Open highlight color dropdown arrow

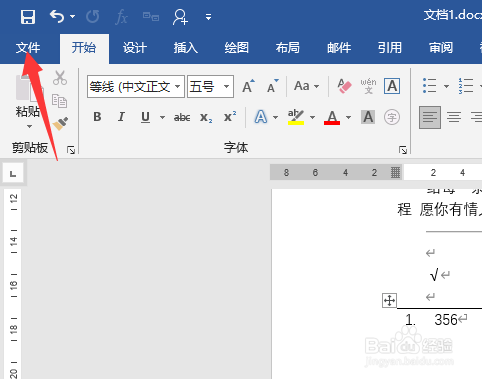click(312, 117)
